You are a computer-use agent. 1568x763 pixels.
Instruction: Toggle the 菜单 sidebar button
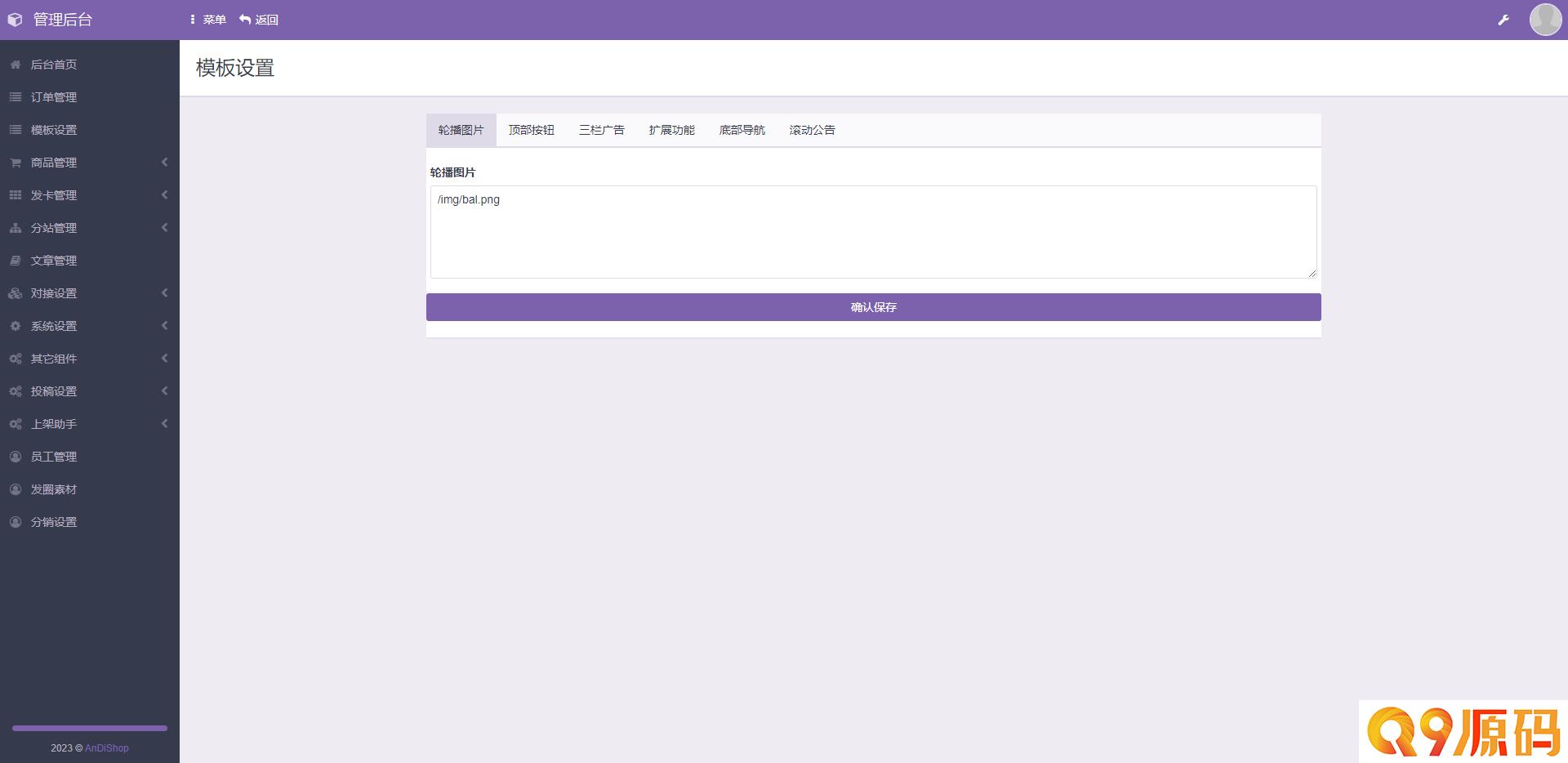pos(207,20)
